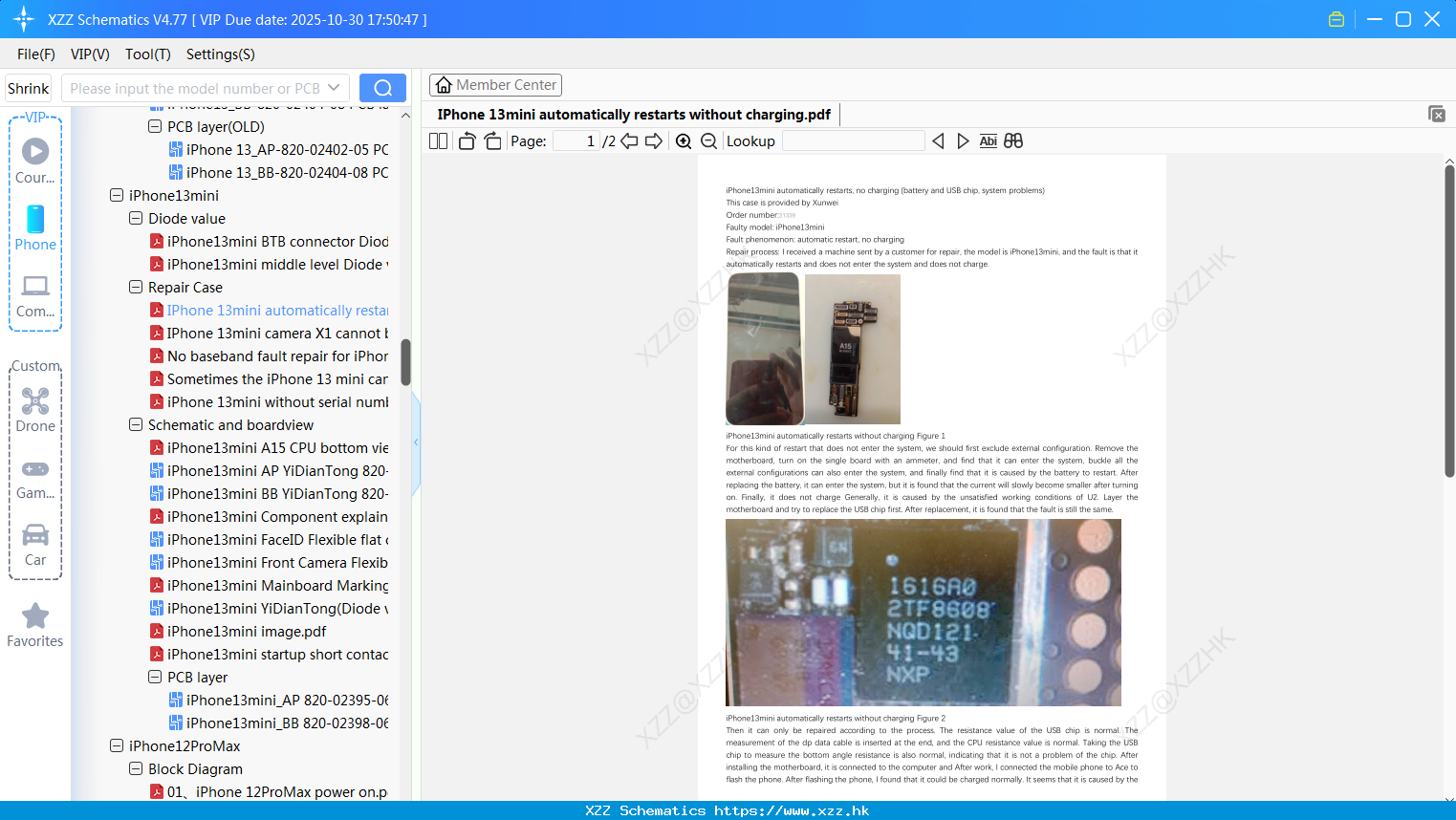Click the Shrink button
The image size is (1456, 820).
tap(28, 88)
